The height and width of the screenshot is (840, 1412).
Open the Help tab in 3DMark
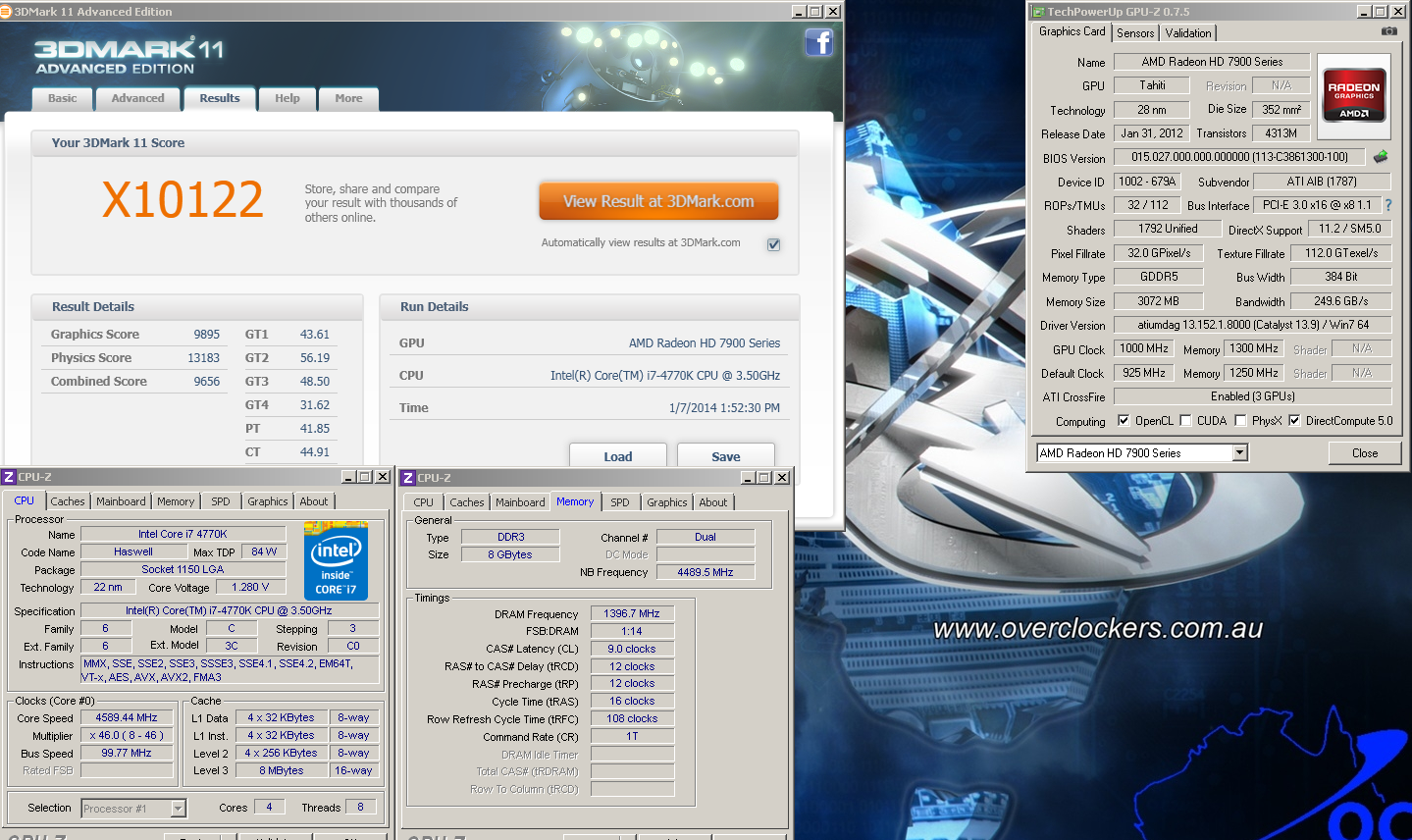pyautogui.click(x=288, y=98)
